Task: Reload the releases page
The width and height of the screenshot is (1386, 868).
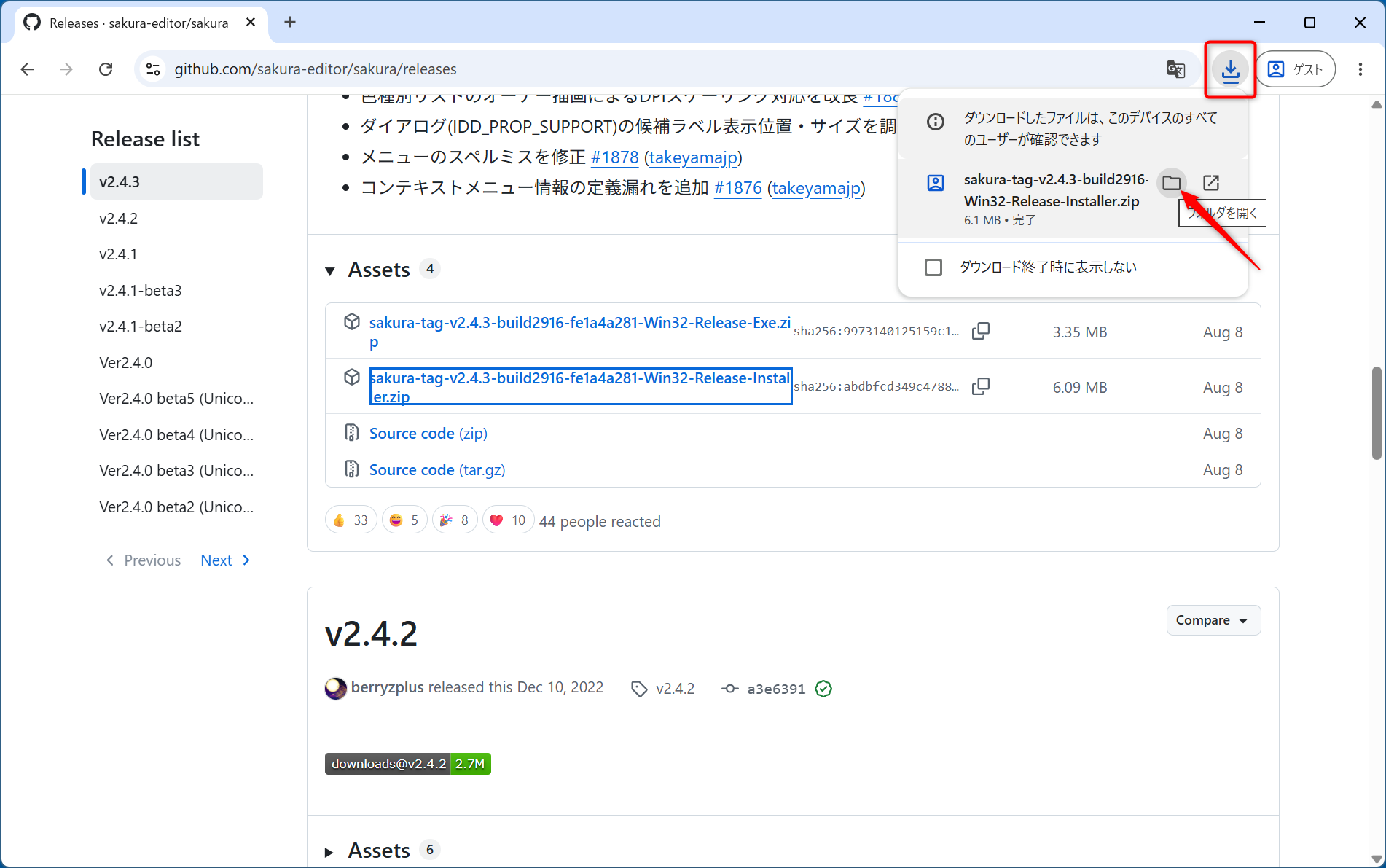Action: pos(106,69)
